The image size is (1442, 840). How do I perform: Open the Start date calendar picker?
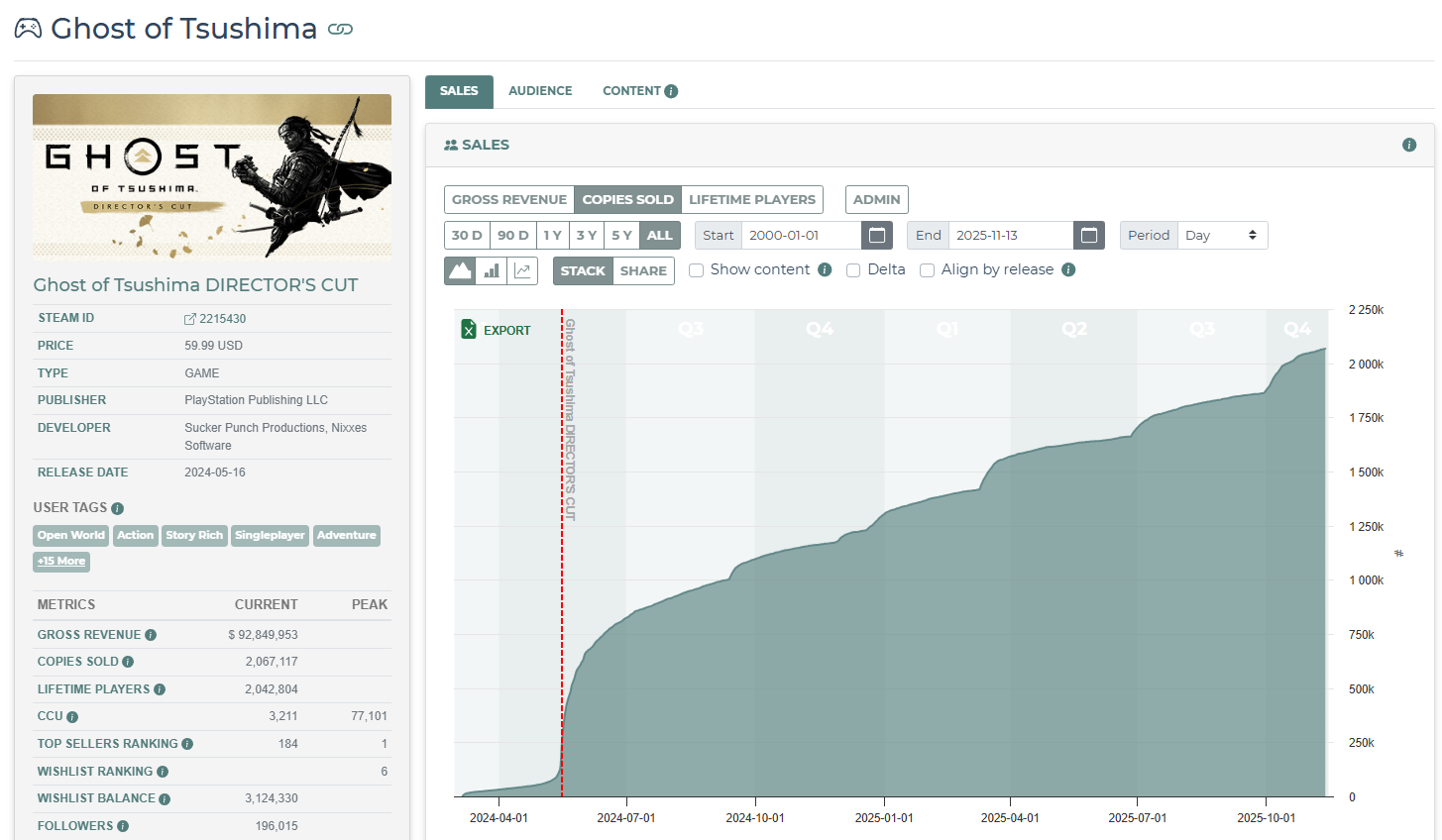click(877, 235)
